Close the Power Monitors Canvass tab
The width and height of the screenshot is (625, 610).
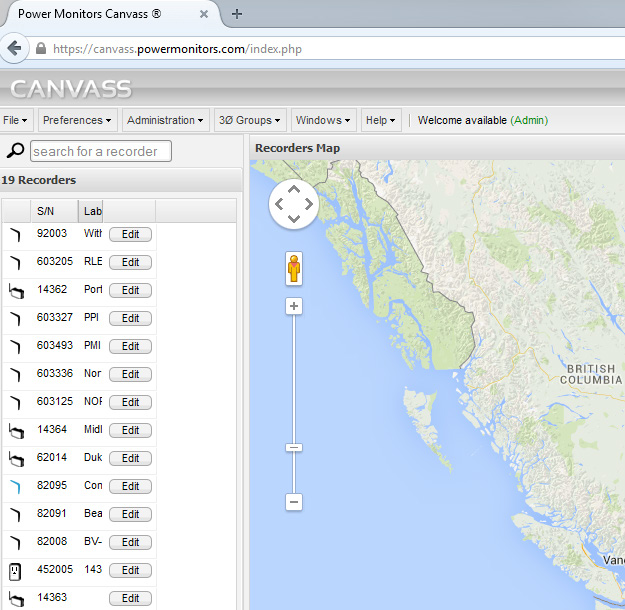point(204,14)
